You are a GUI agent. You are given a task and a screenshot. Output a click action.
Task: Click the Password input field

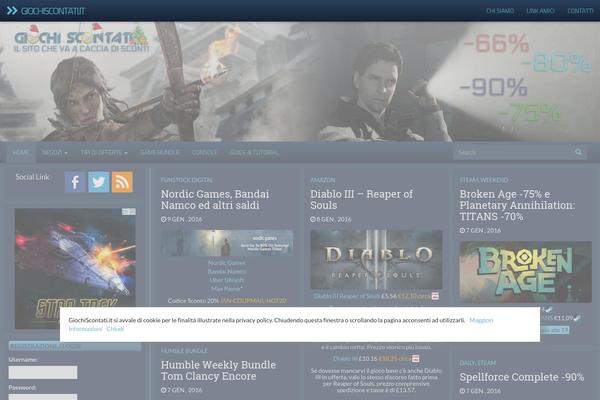tap(43, 397)
